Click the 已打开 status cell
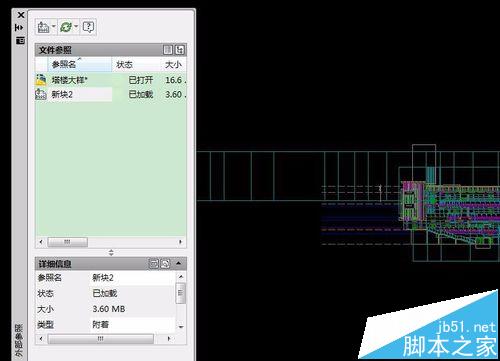This screenshot has width=500, height=361. [x=141, y=80]
